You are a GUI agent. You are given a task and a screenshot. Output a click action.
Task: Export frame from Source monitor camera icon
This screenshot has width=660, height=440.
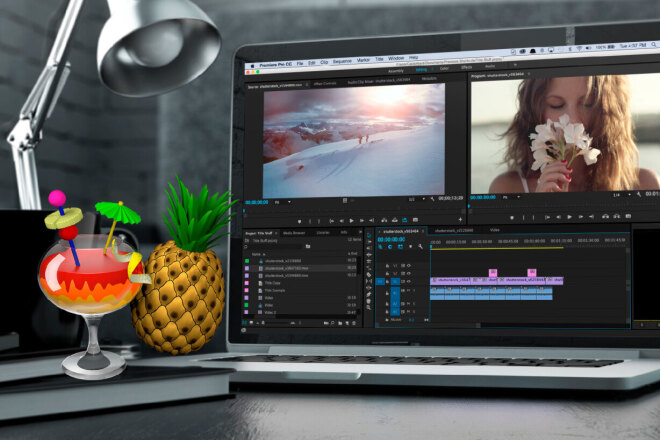click(415, 220)
